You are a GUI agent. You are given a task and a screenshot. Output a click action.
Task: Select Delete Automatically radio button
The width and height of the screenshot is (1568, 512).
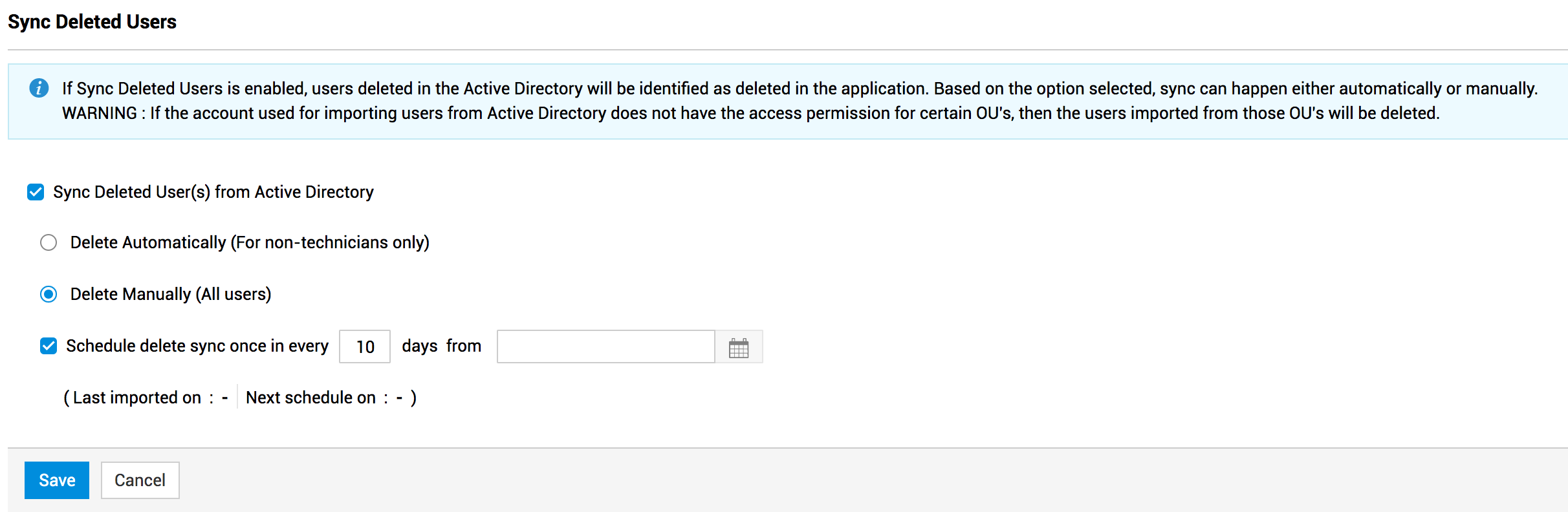(49, 242)
